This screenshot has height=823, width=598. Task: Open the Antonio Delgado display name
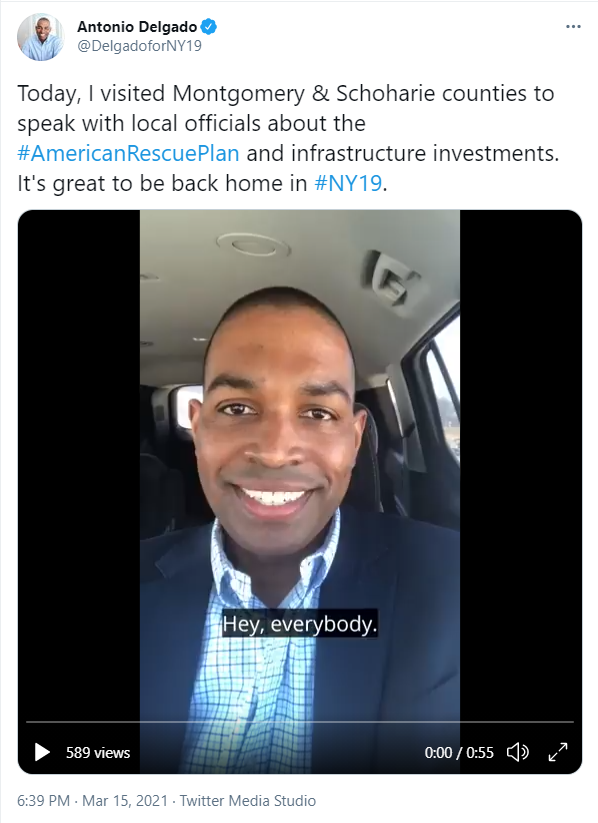[137, 26]
